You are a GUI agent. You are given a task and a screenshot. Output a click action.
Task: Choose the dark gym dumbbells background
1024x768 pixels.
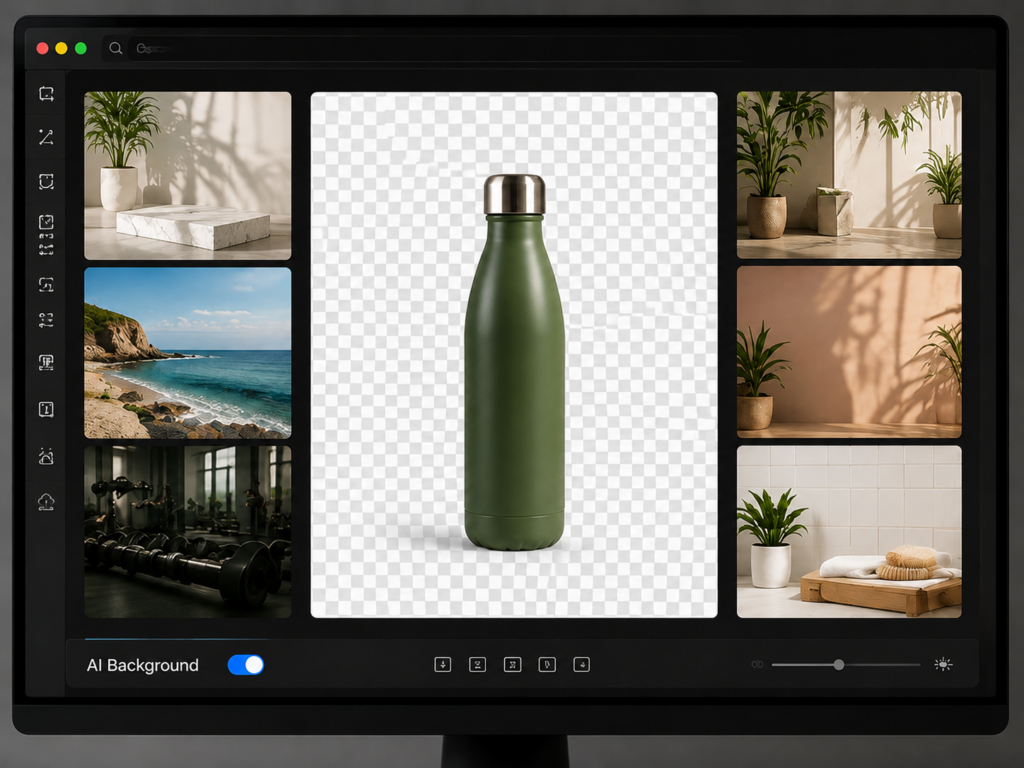(187, 532)
